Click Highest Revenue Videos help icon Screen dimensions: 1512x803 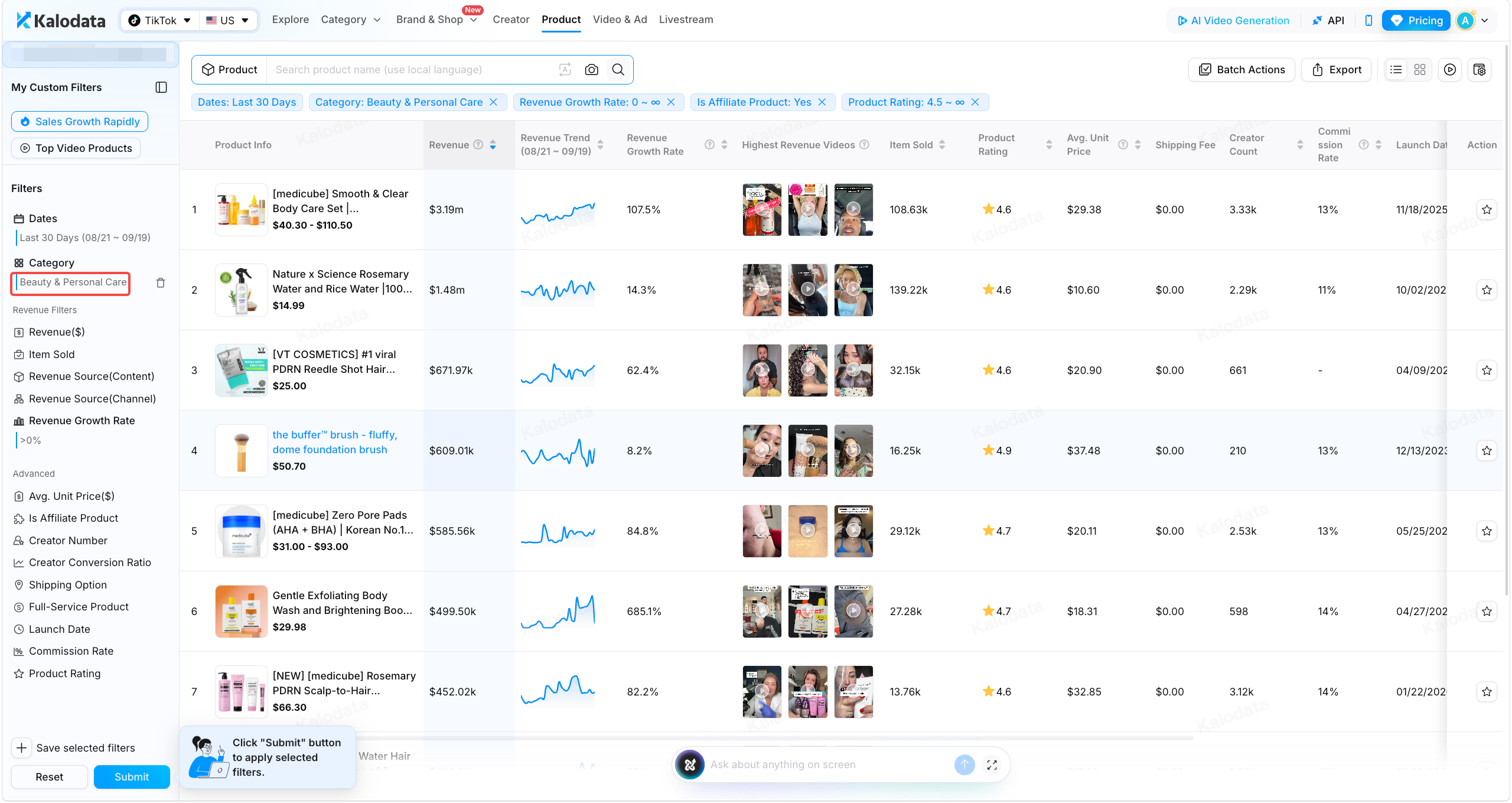(x=864, y=145)
